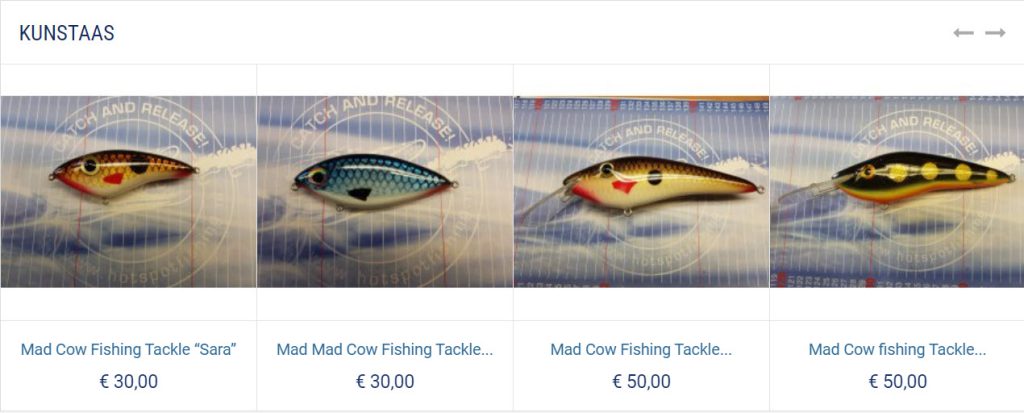Image resolution: width=1024 pixels, height=413 pixels.
Task: Open the blue scaled lure image
Action: pos(385,191)
